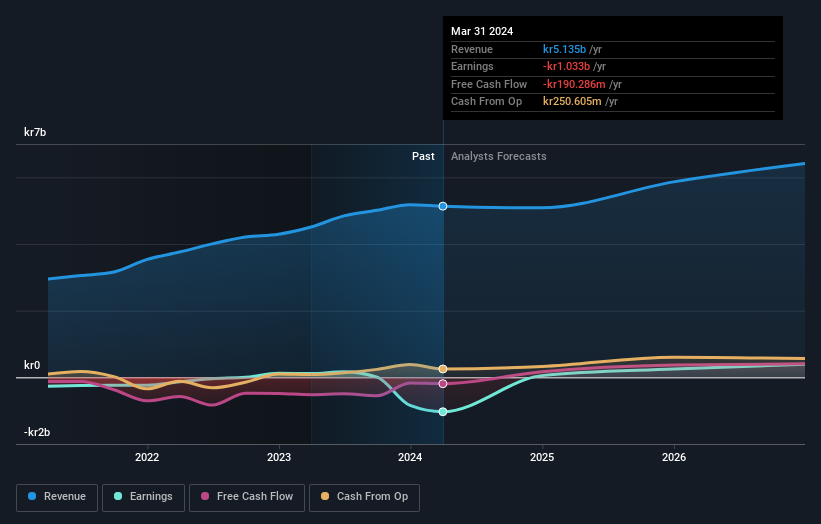The image size is (821, 524).
Task: Click the 2022 x-axis label
Action: point(147,457)
